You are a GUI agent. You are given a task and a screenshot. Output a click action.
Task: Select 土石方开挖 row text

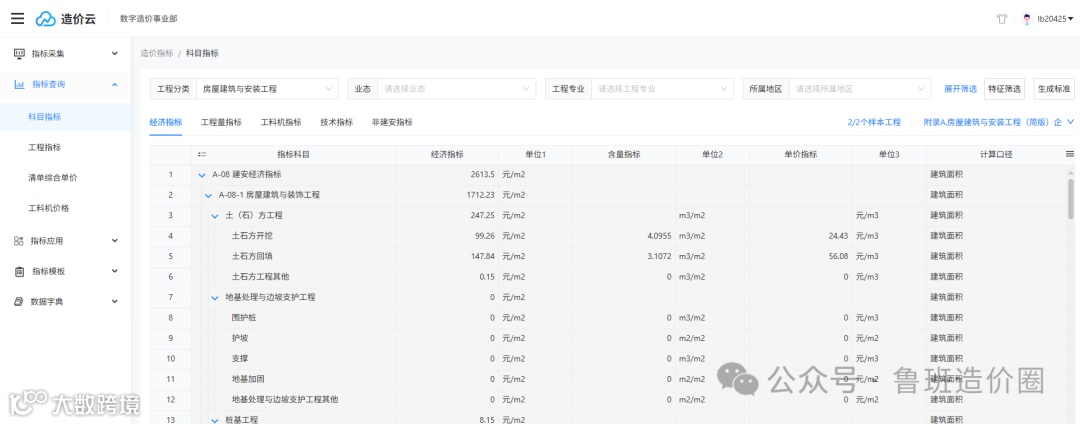251,236
